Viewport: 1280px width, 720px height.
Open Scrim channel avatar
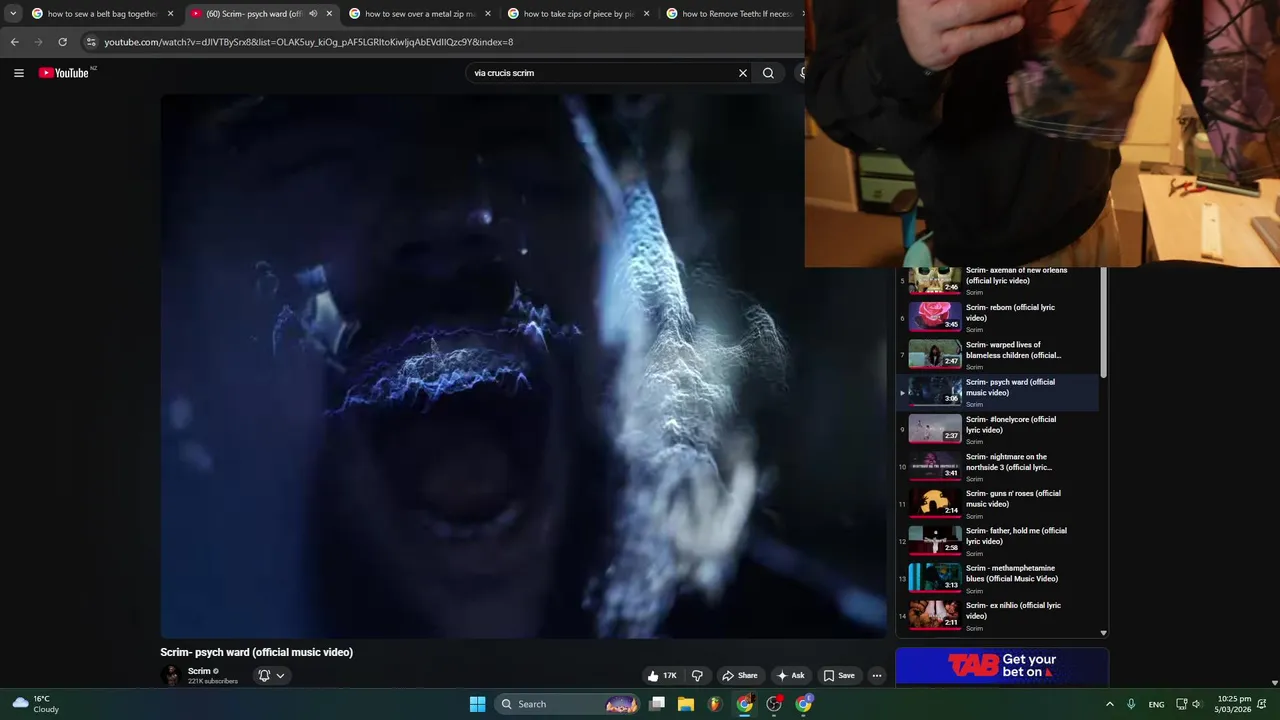pyautogui.click(x=171, y=676)
